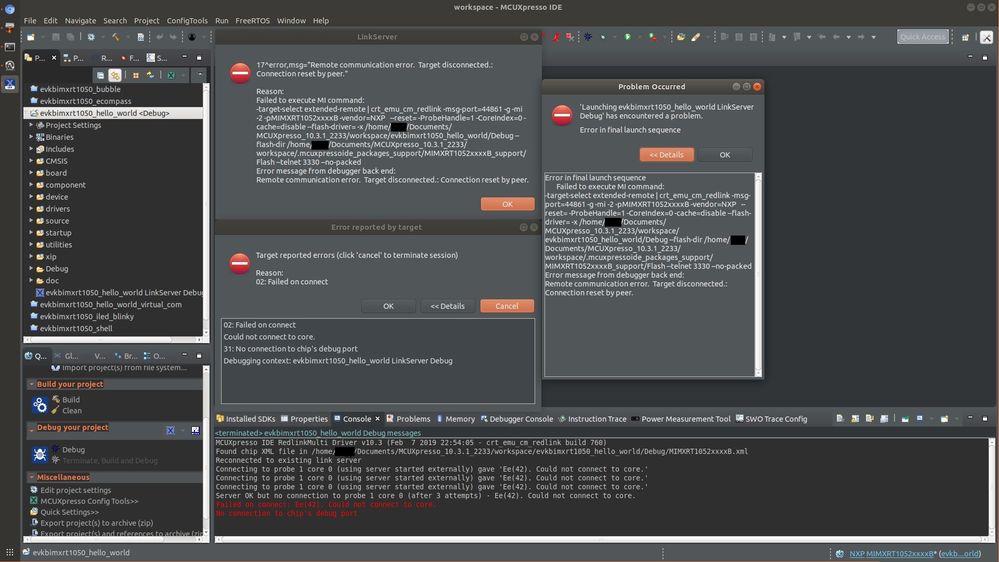
Task: Collapse Details in Problem Occurred dialog
Action: coord(666,155)
